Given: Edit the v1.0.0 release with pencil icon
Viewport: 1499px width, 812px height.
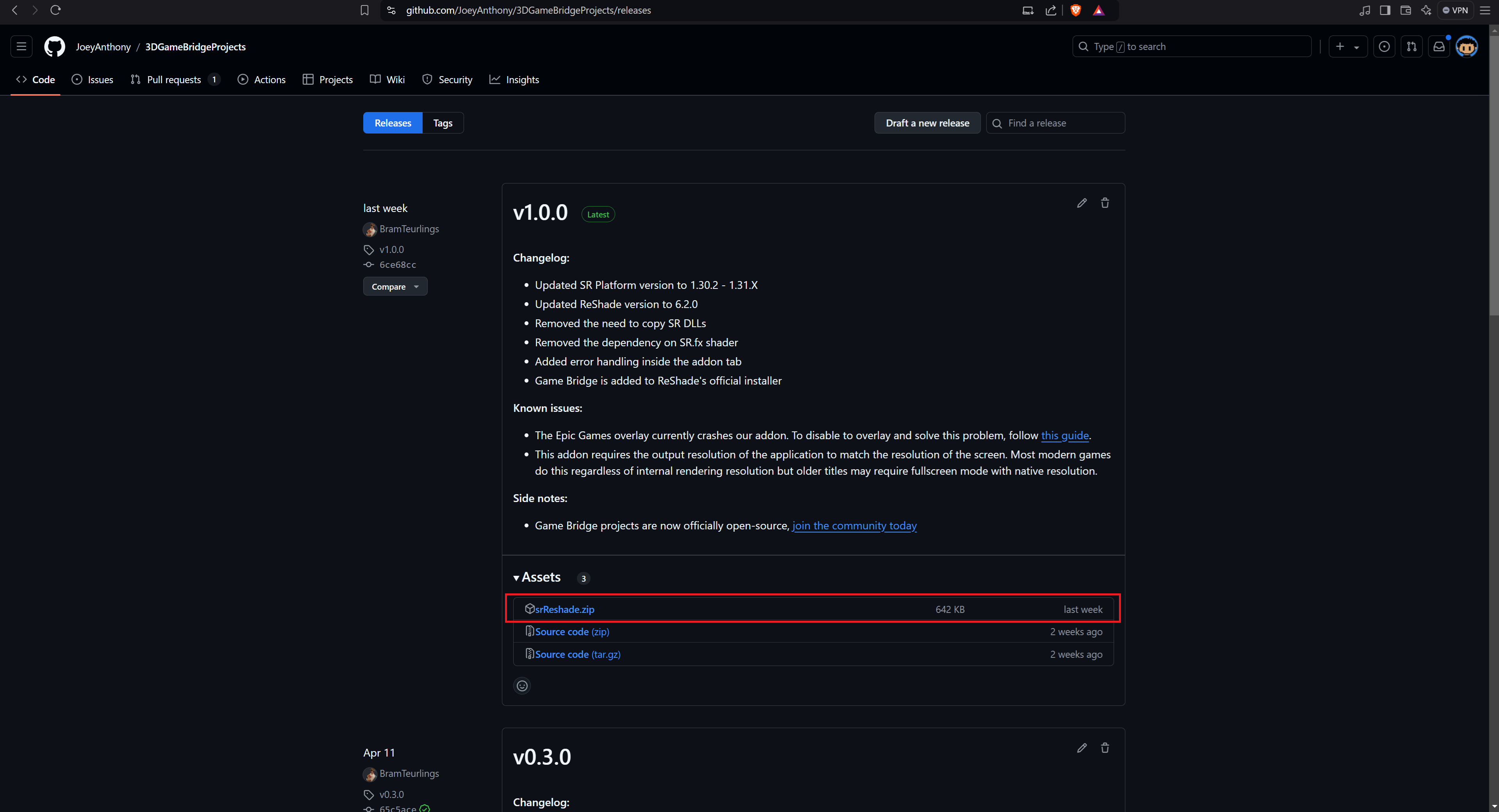Looking at the screenshot, I should coord(1082,203).
